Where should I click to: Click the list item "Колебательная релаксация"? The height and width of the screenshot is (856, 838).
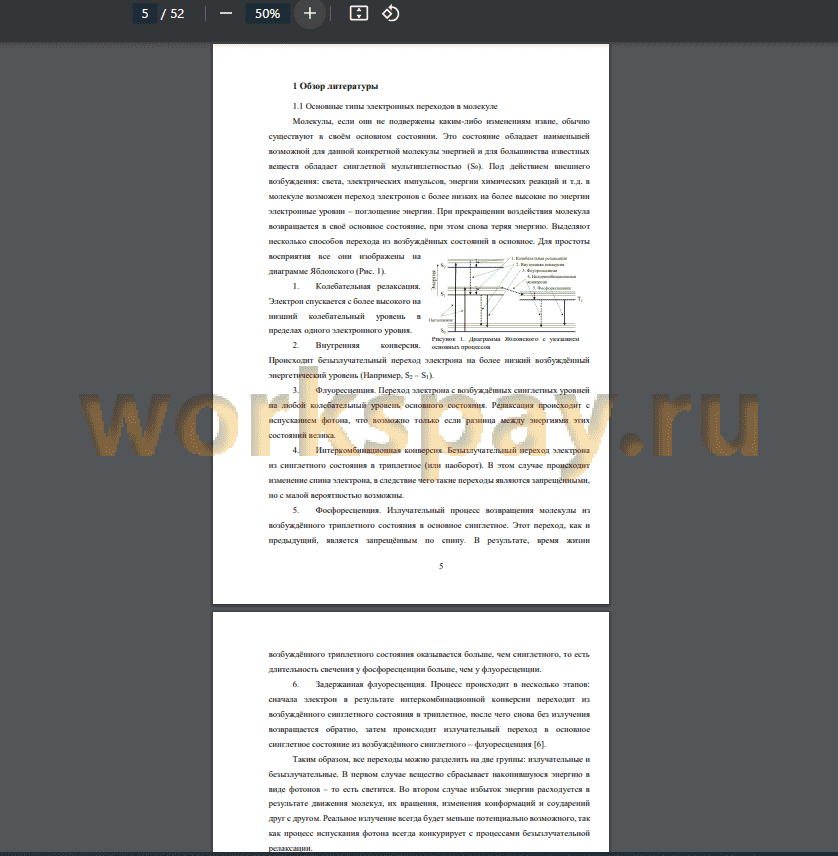[x=367, y=286]
